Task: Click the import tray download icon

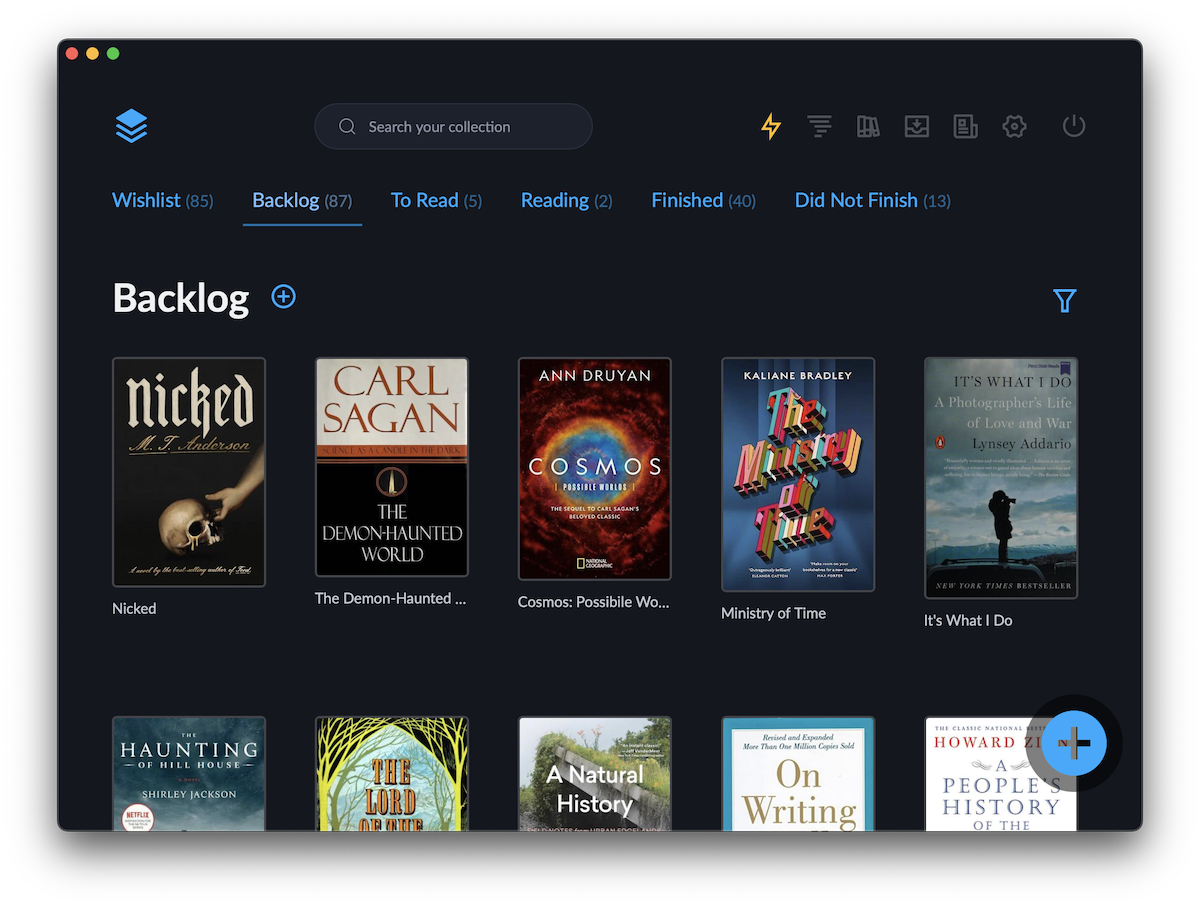Action: pos(917,126)
